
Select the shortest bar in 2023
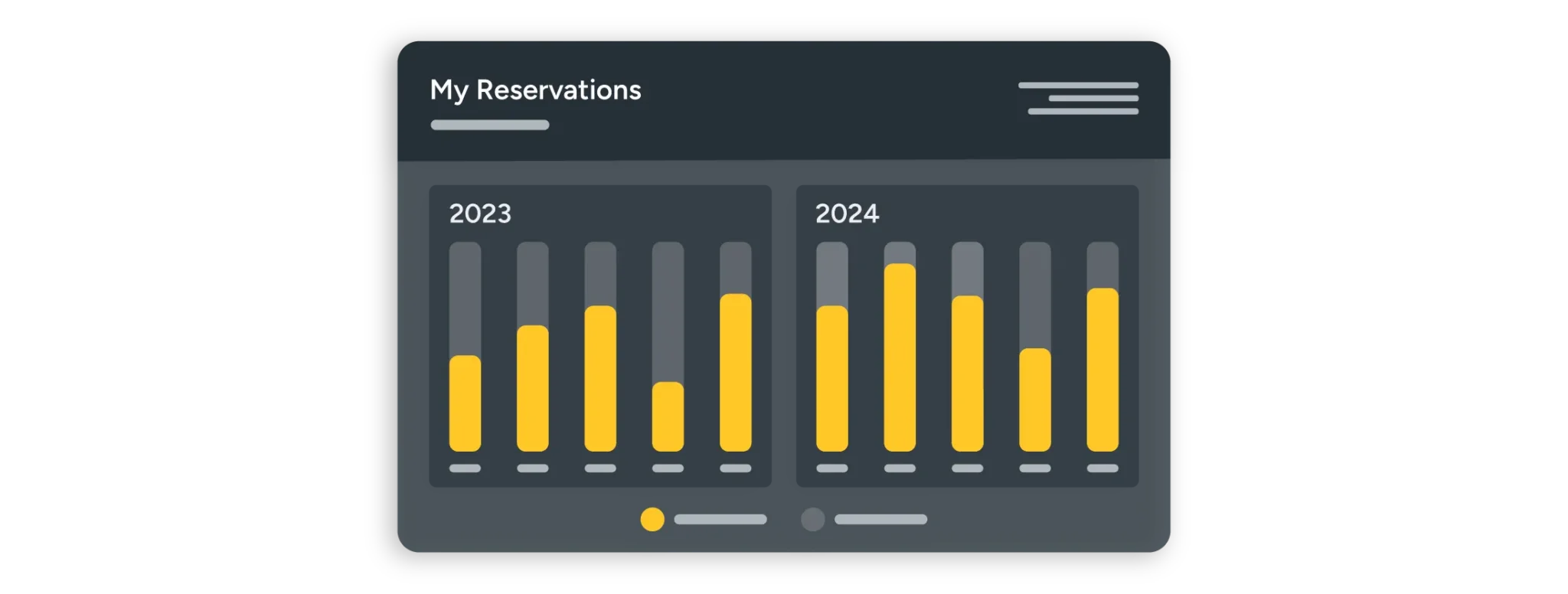[668, 416]
